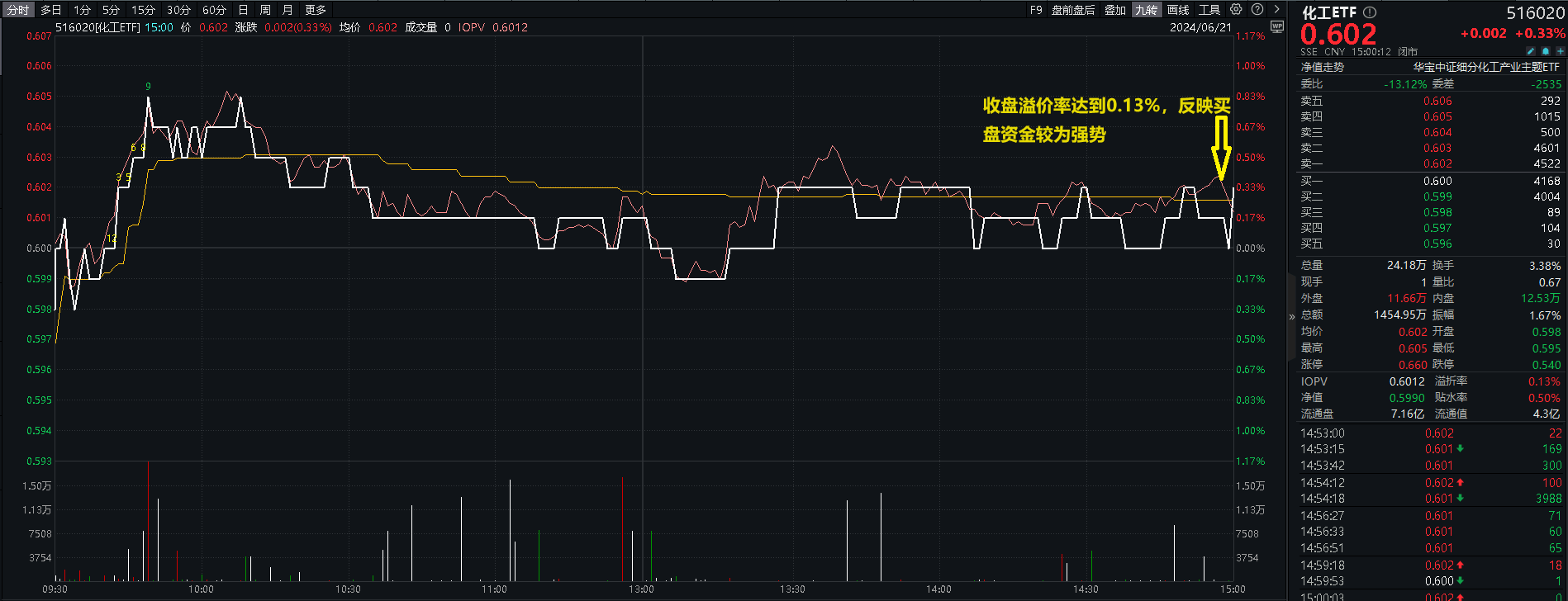Switch to the 分时 intraday tab
Viewport: 1568px width, 601px height.
point(17,10)
